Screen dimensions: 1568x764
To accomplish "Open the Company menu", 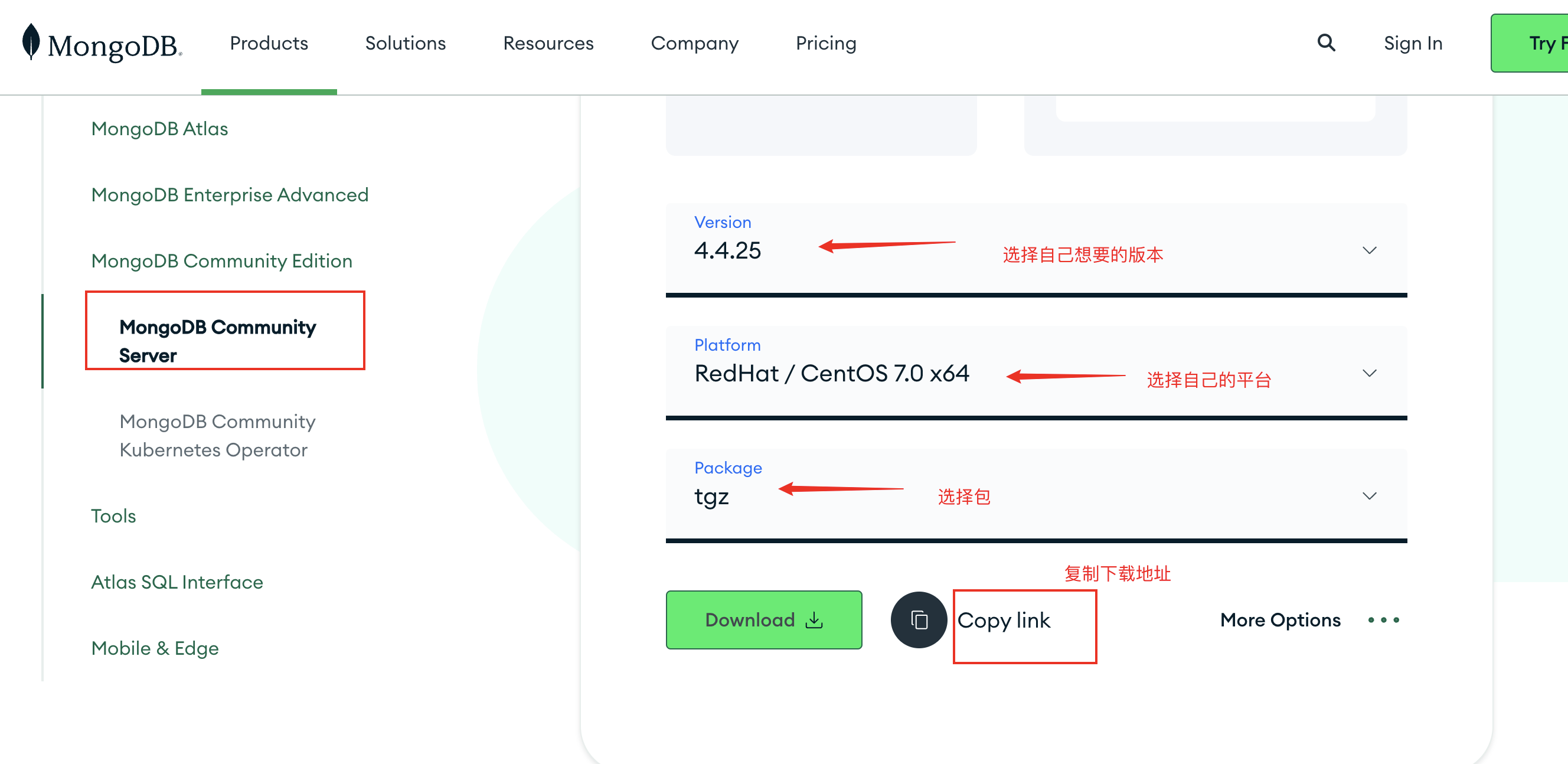I will (x=694, y=43).
